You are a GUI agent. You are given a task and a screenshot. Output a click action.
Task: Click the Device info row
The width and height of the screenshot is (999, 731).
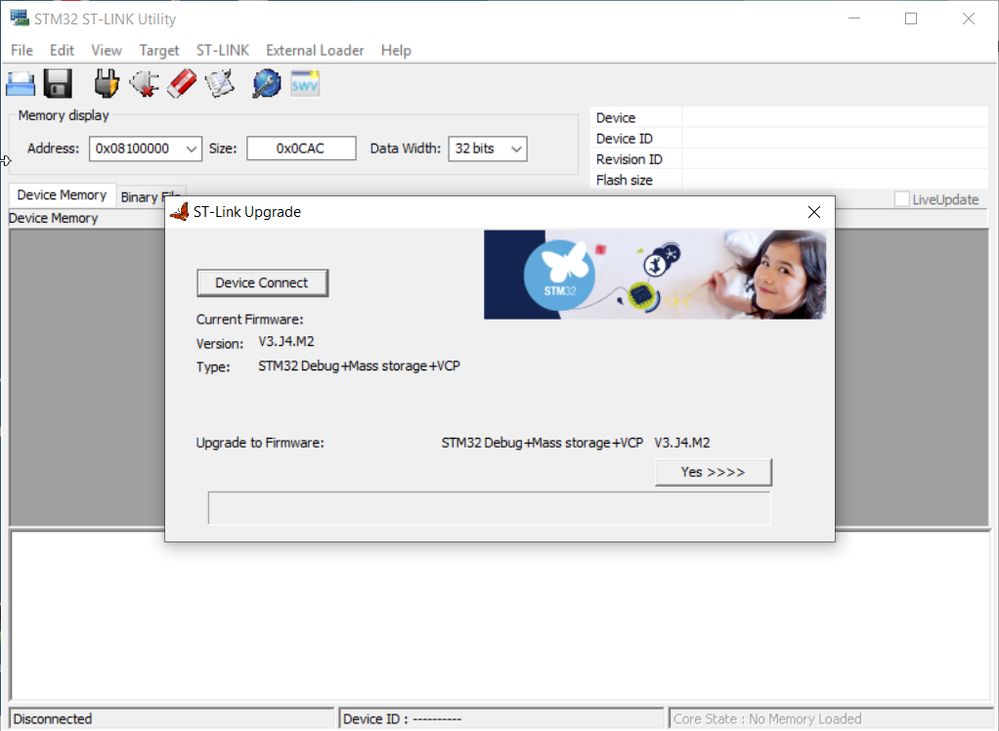click(x=789, y=117)
